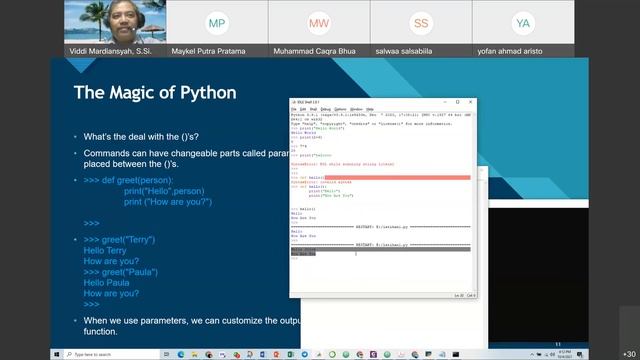Click the red highlighted syntax error line

(x=398, y=178)
